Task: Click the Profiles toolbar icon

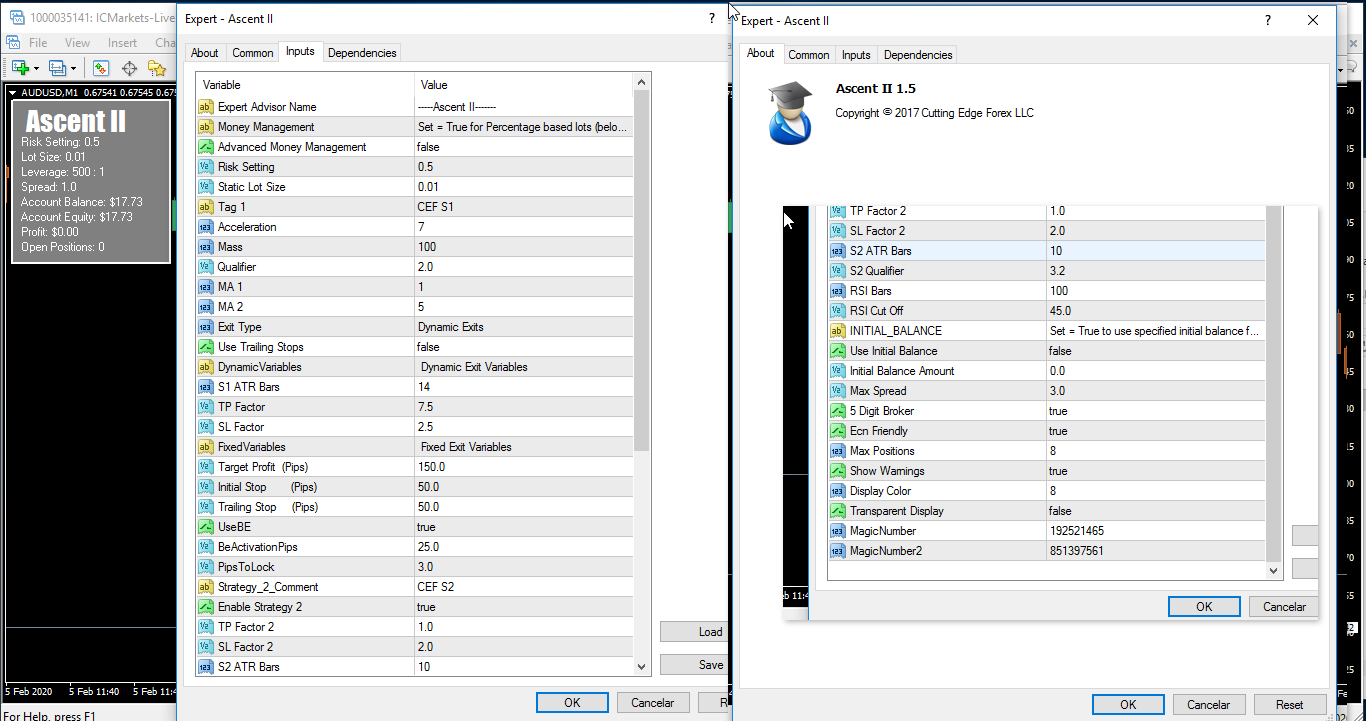Action: pyautogui.click(x=56, y=68)
